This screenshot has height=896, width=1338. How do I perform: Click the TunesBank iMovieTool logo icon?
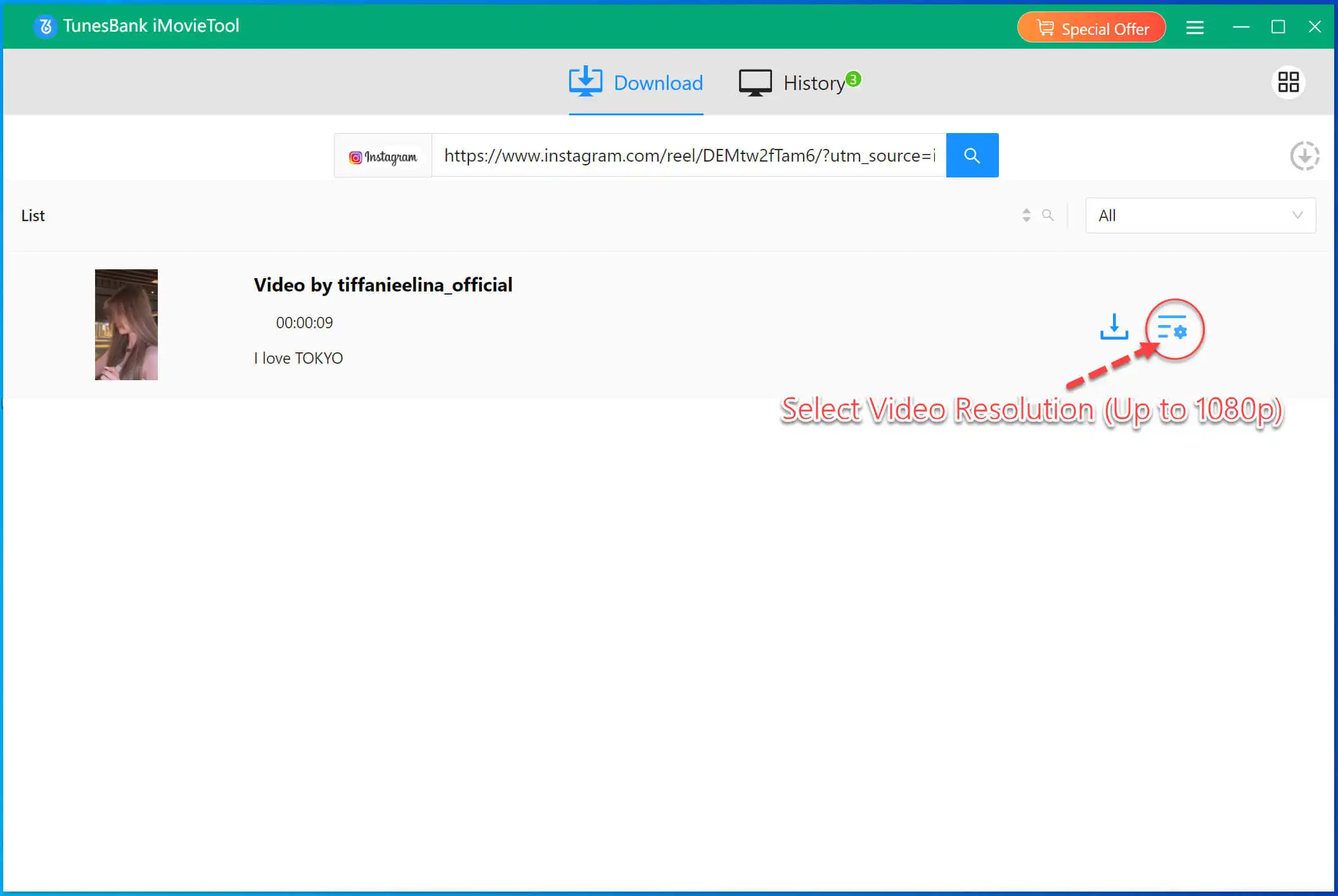pyautogui.click(x=45, y=26)
